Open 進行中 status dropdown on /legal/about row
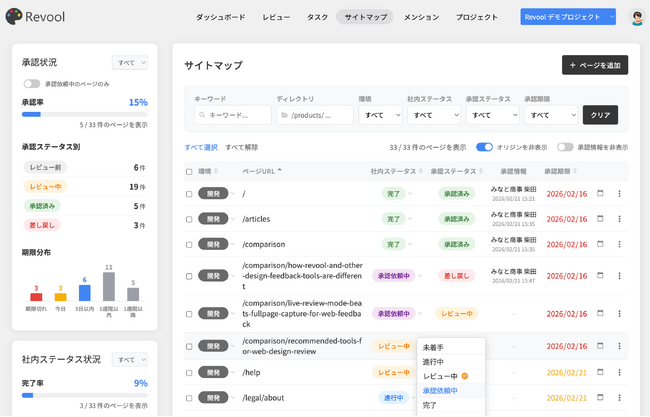 pos(397,398)
